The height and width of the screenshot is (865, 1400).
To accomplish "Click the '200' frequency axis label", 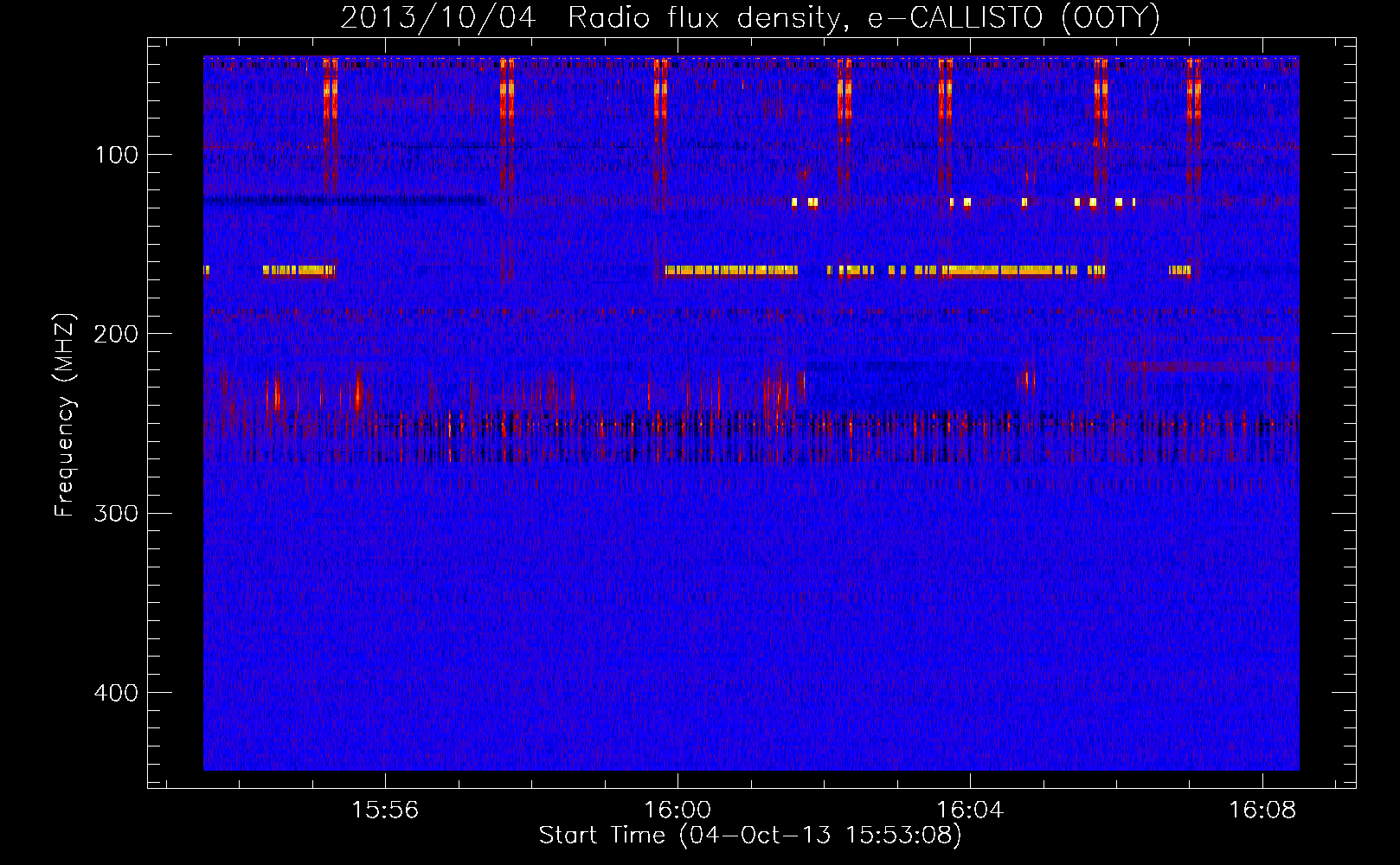I will 116,334.
